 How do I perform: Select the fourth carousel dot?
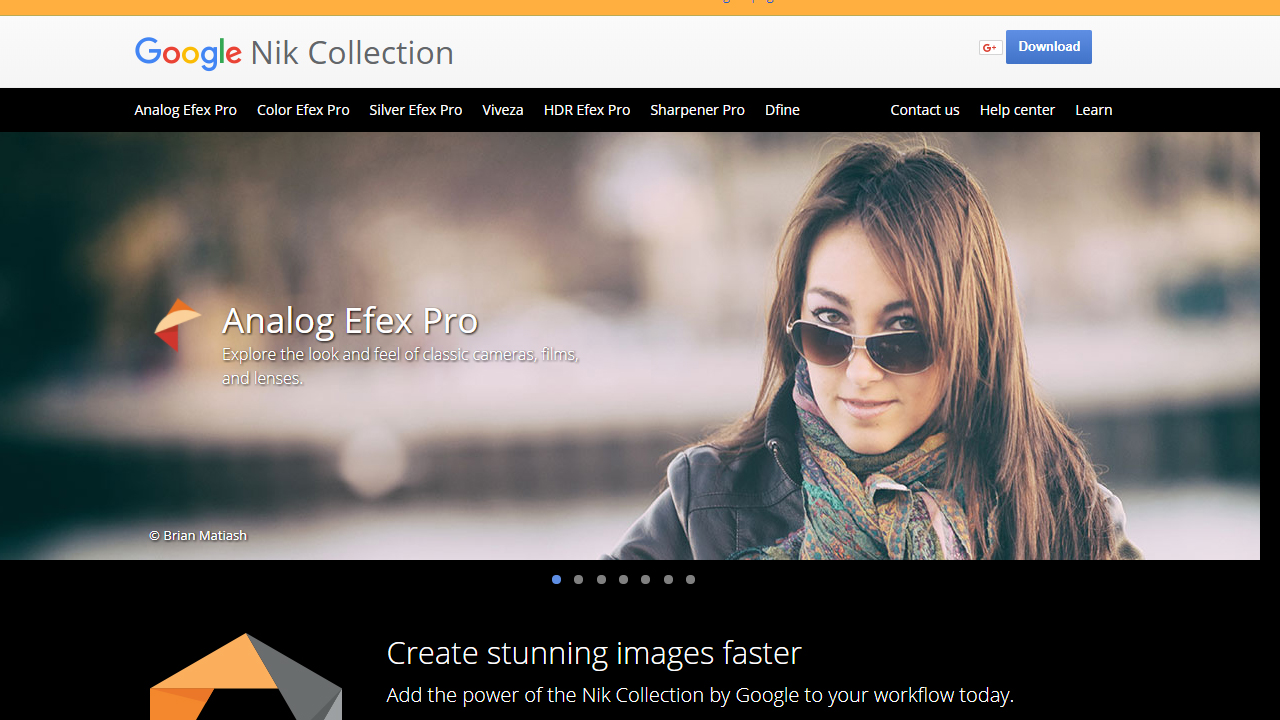click(624, 580)
